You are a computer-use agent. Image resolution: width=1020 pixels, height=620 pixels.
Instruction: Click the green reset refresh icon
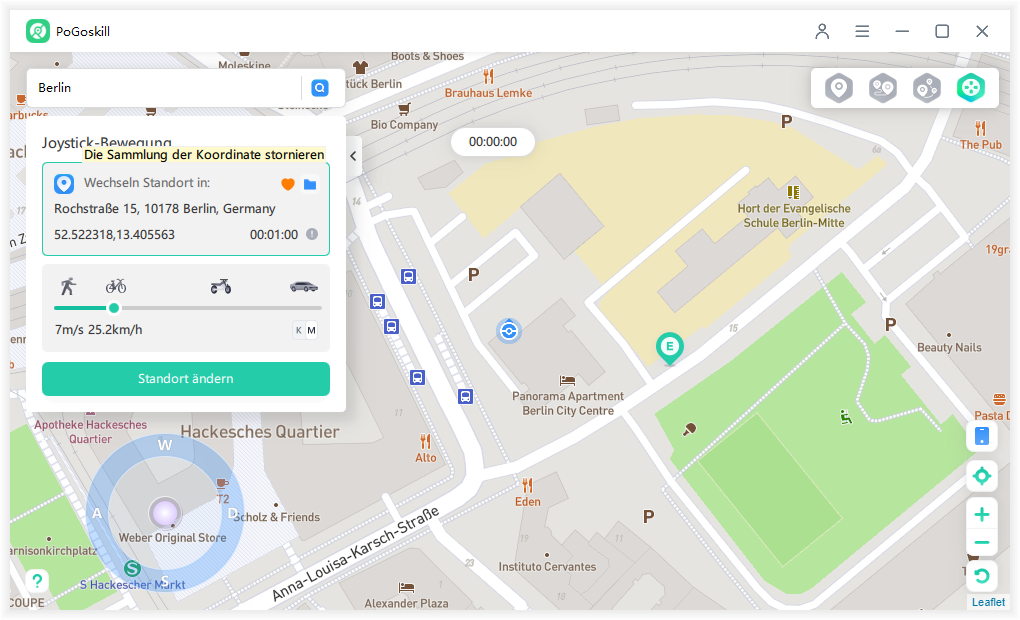coord(982,576)
